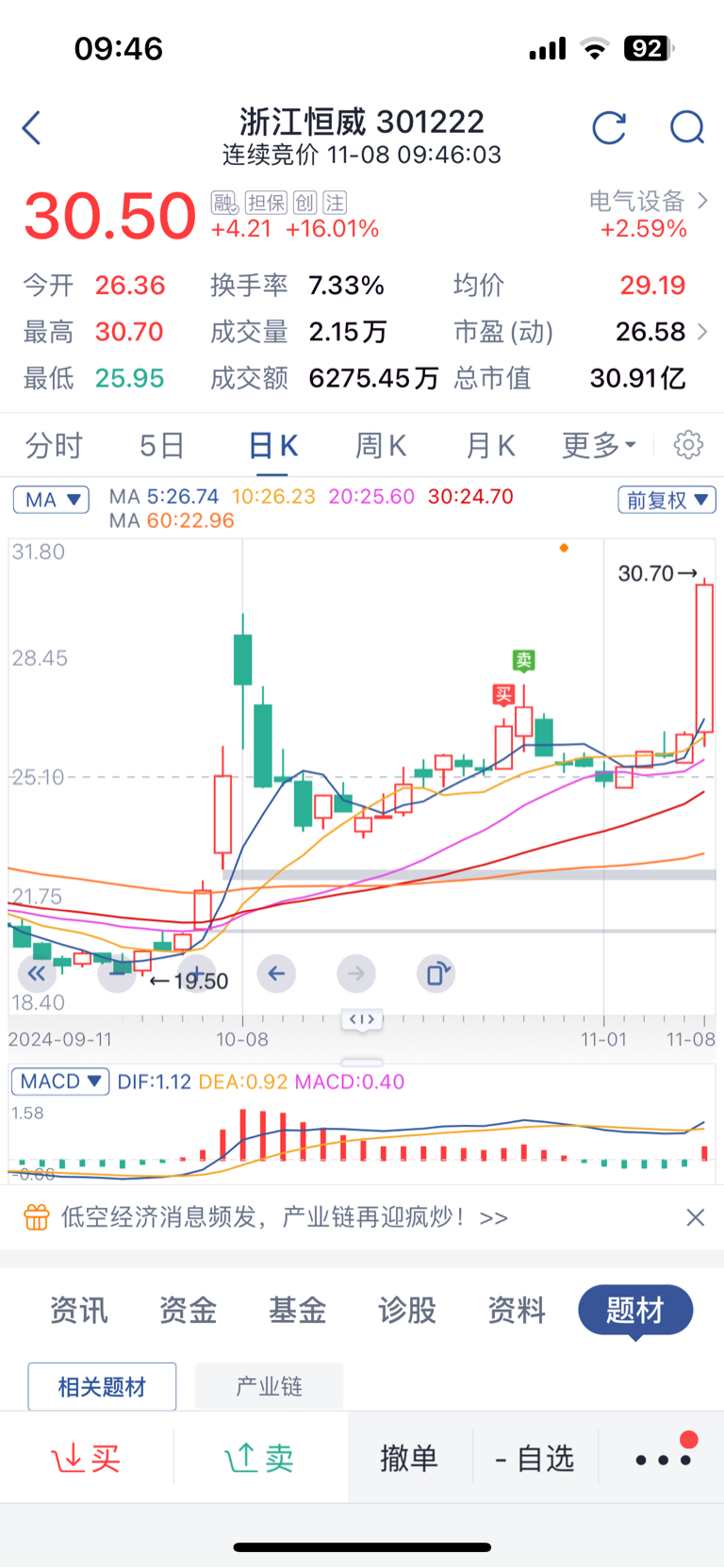Tap the Wi-Fi icon in status bar

point(595,48)
